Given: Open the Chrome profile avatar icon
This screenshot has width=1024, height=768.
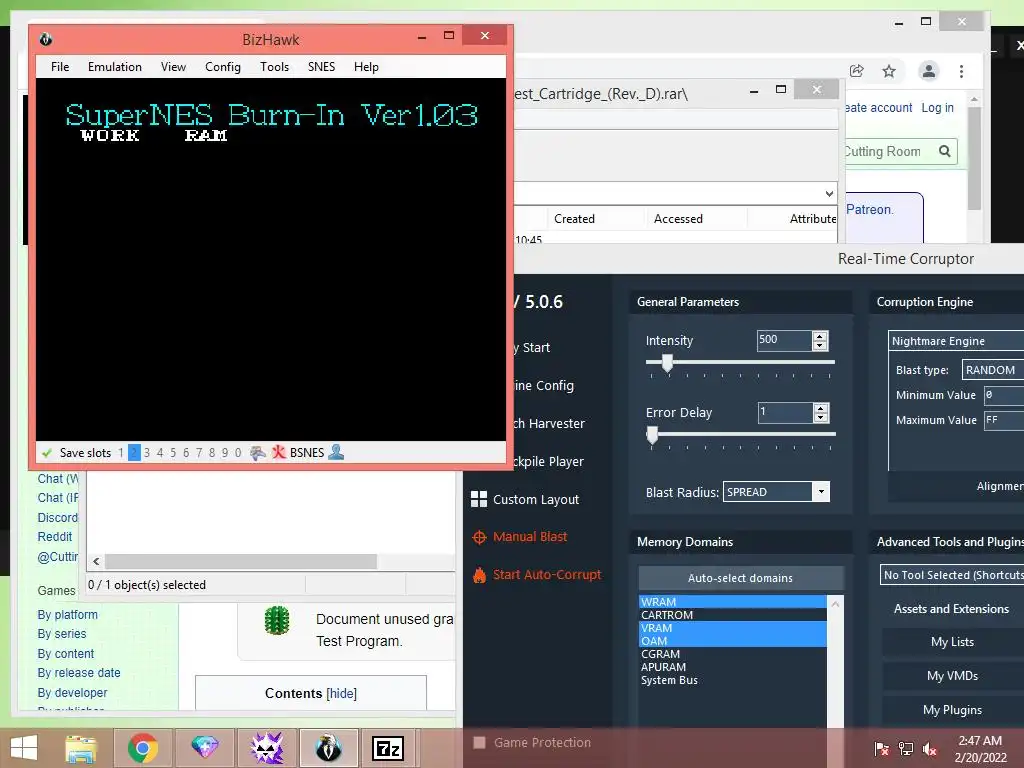Looking at the screenshot, I should [x=929, y=71].
